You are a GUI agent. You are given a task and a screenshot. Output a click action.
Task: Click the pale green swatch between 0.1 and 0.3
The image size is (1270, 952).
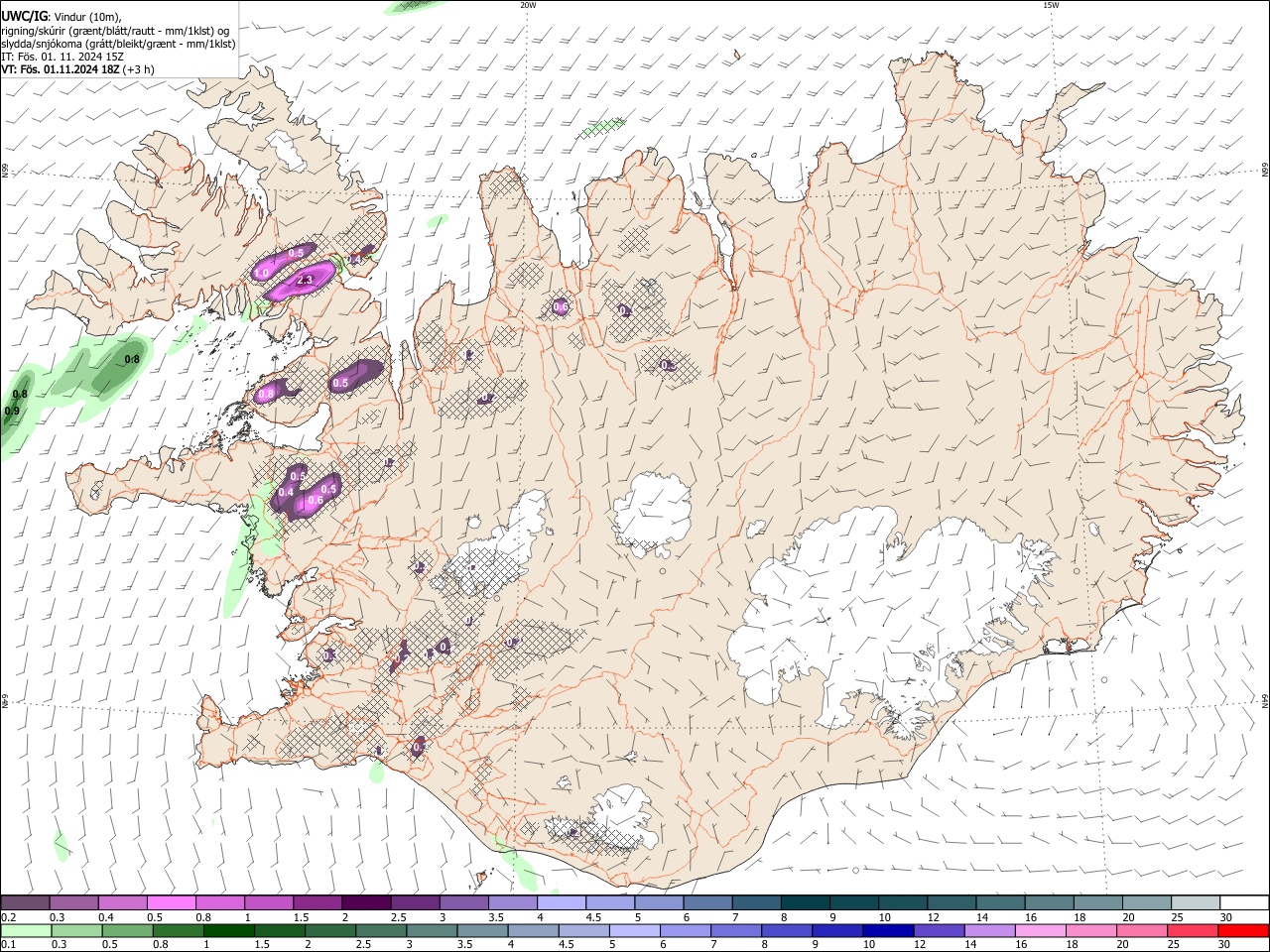26,930
